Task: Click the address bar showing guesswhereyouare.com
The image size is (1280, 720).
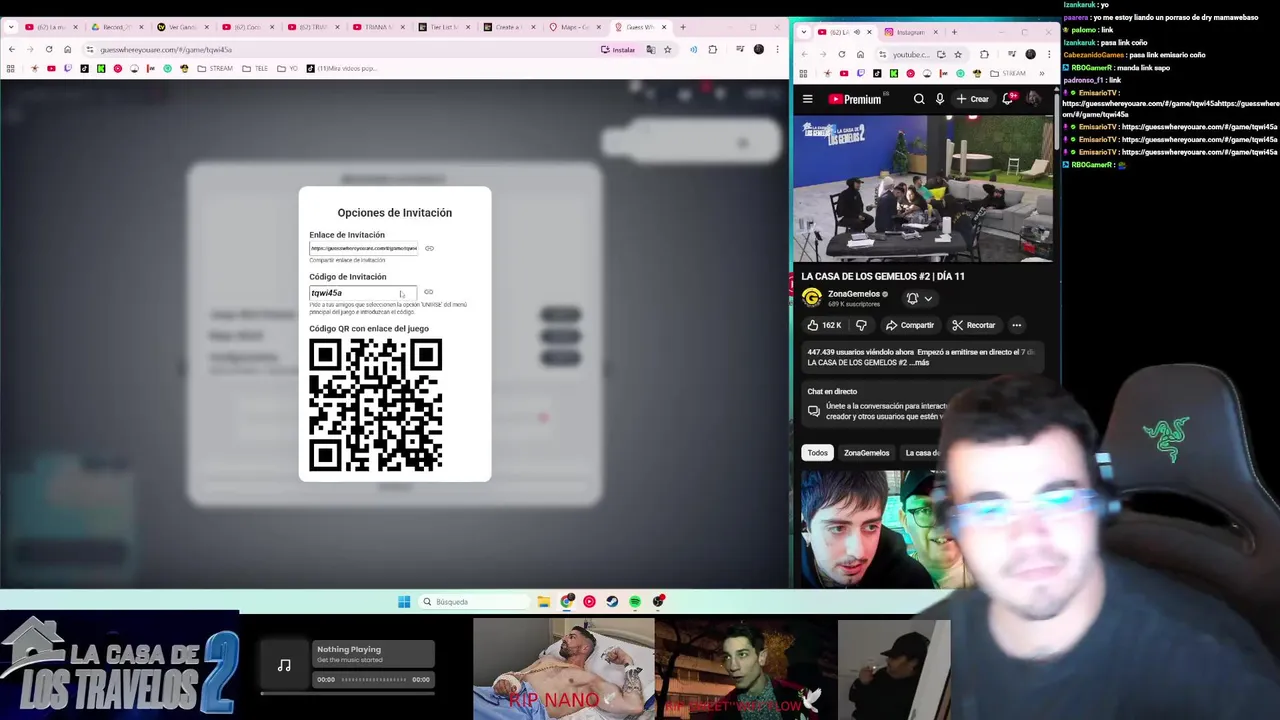Action: pos(340,49)
